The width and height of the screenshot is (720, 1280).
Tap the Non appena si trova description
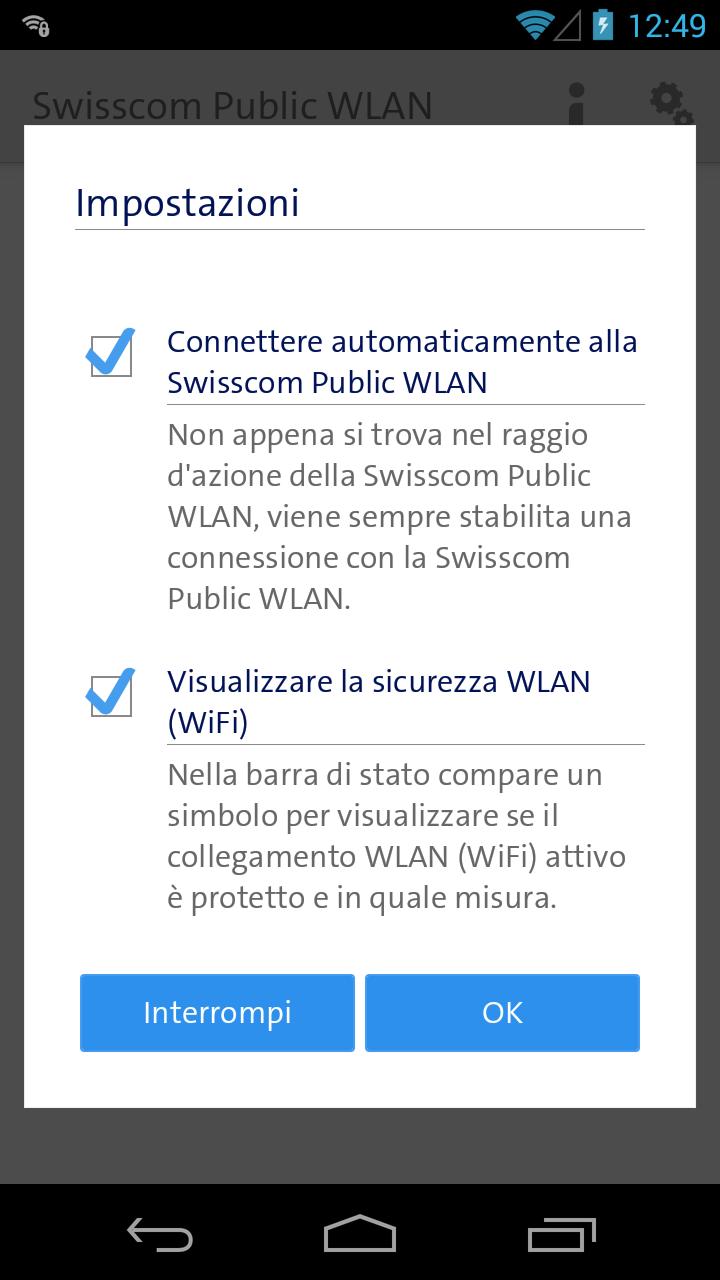399,517
